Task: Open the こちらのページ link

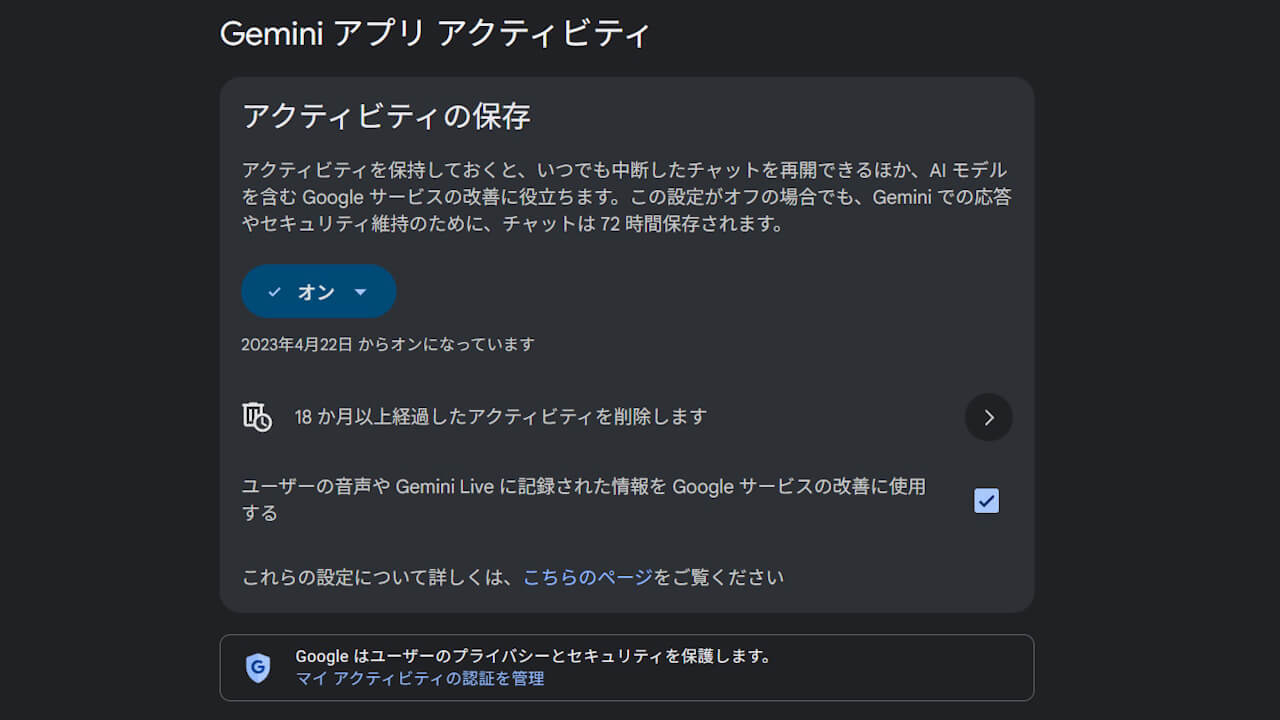Action: click(588, 577)
